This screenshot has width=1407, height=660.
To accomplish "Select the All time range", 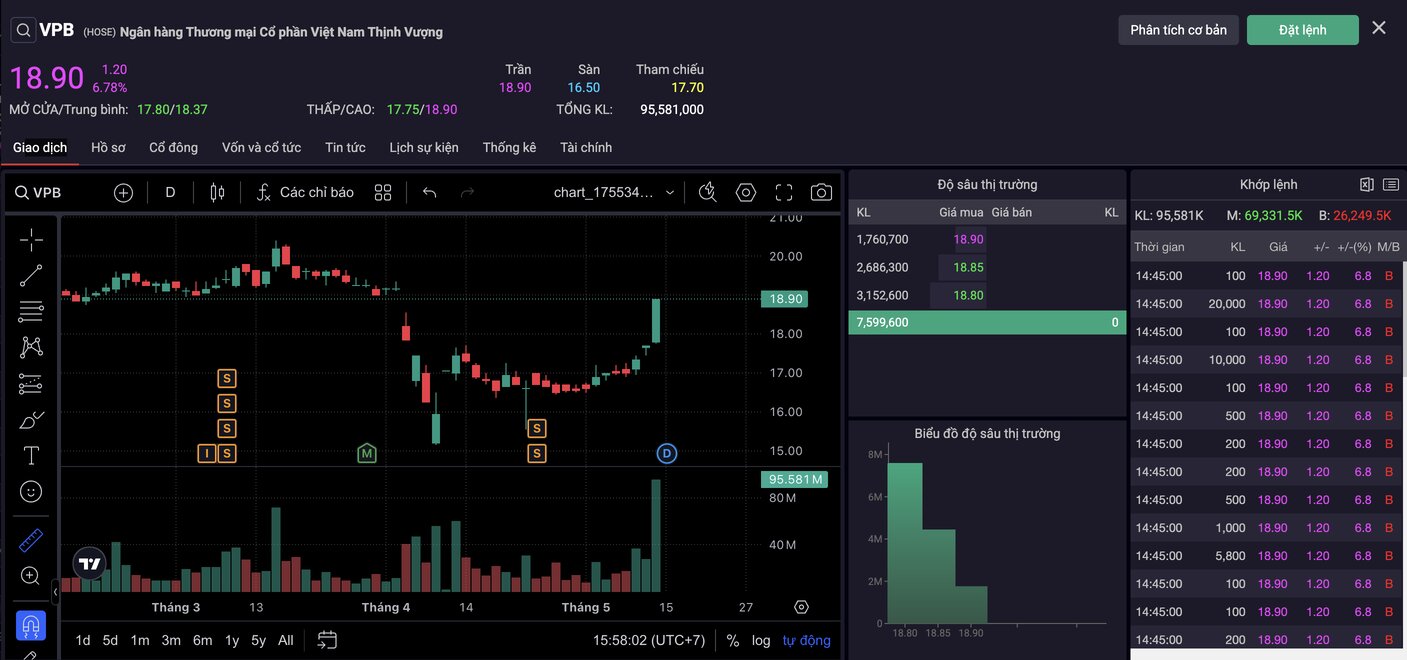I will [x=286, y=640].
